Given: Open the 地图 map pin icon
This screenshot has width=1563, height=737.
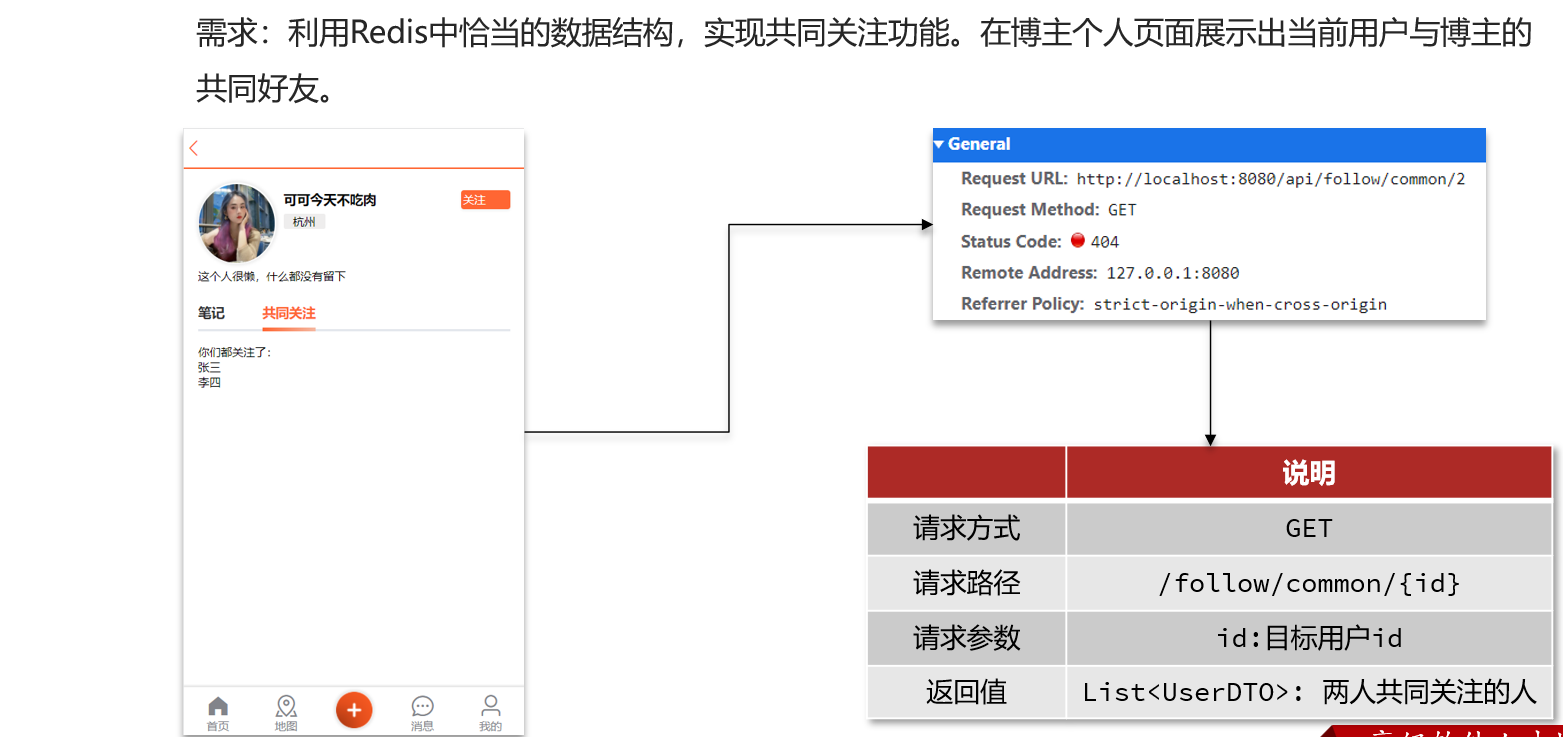Looking at the screenshot, I should [x=286, y=706].
